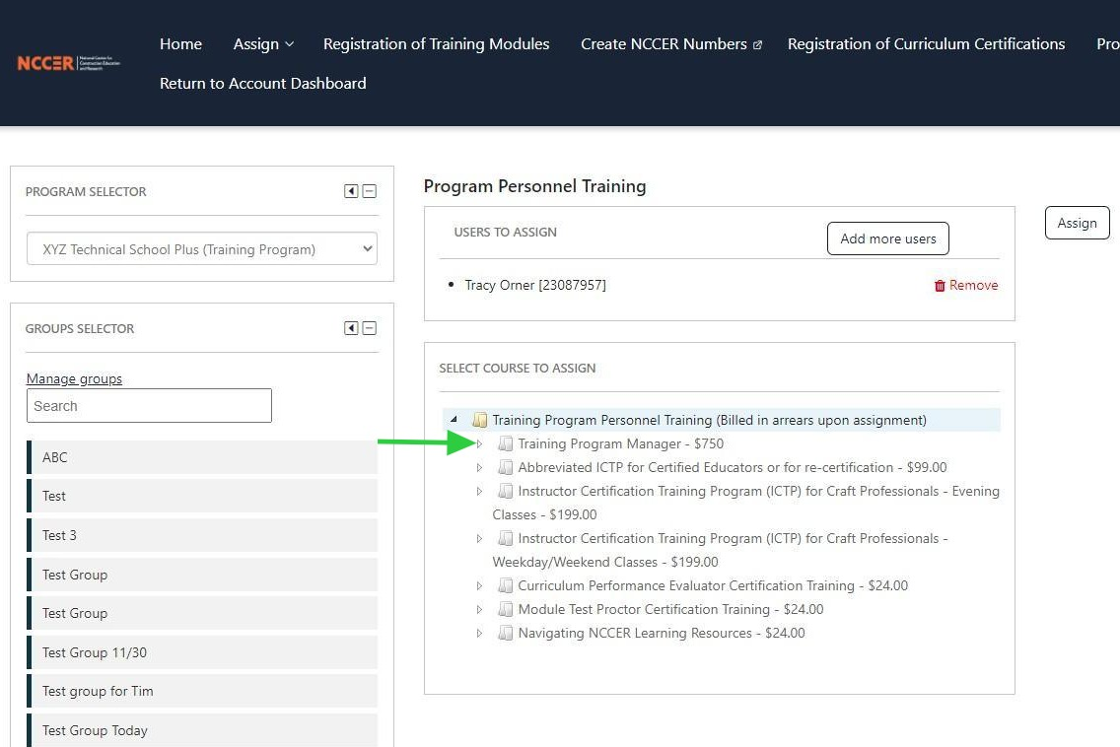Click the course icon beside Training Program Manager
The width and height of the screenshot is (1120, 747).
(506, 443)
